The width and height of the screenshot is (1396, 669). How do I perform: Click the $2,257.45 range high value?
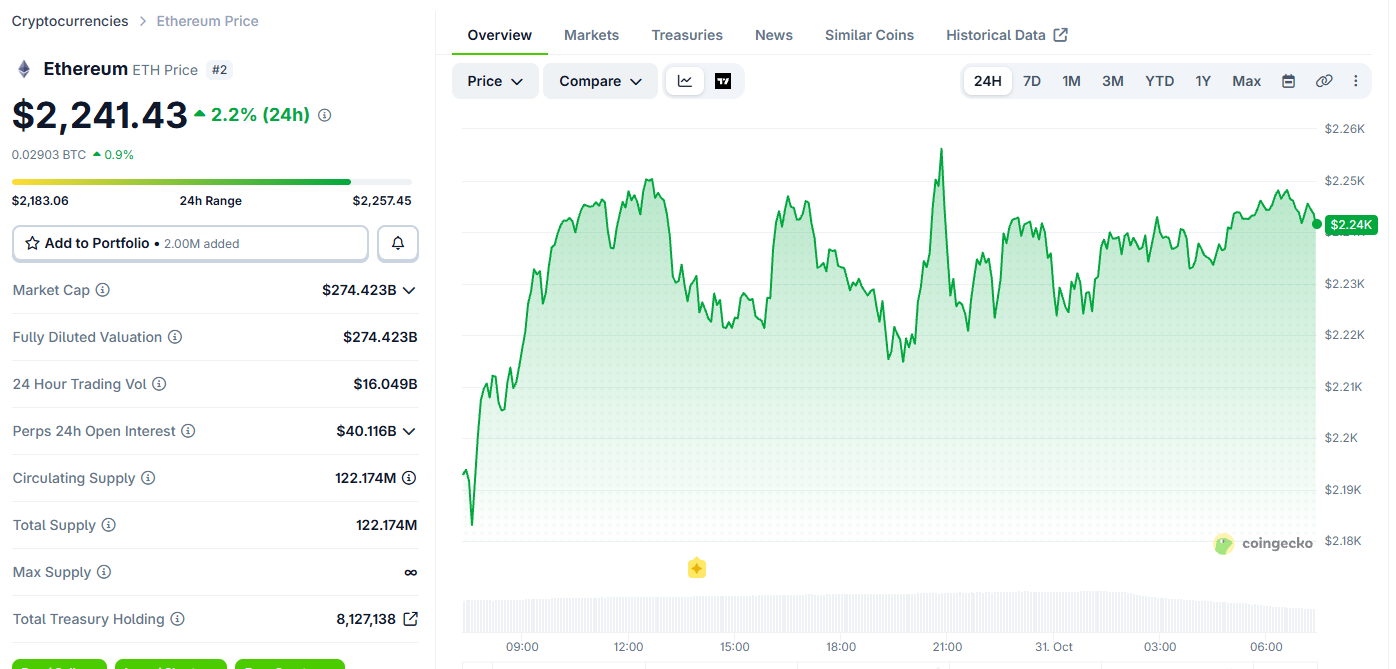coord(382,201)
